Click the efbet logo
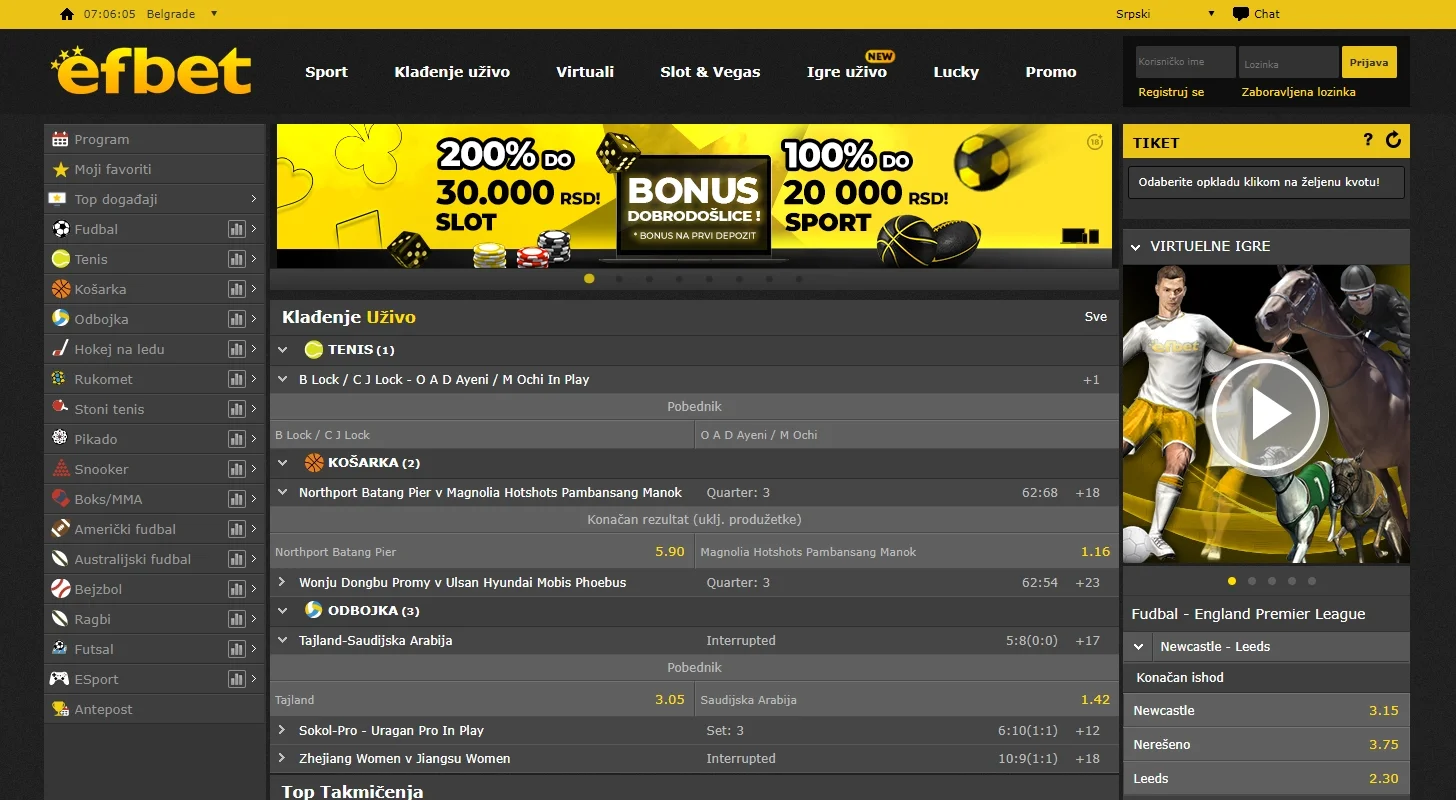1456x800 pixels. coord(151,70)
